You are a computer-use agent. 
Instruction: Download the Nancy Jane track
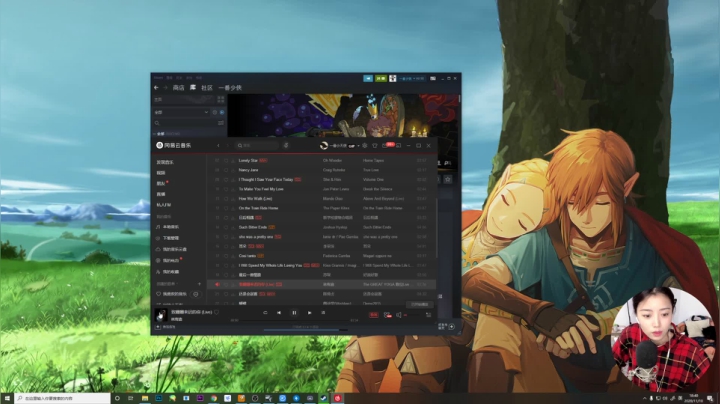pos(233,170)
